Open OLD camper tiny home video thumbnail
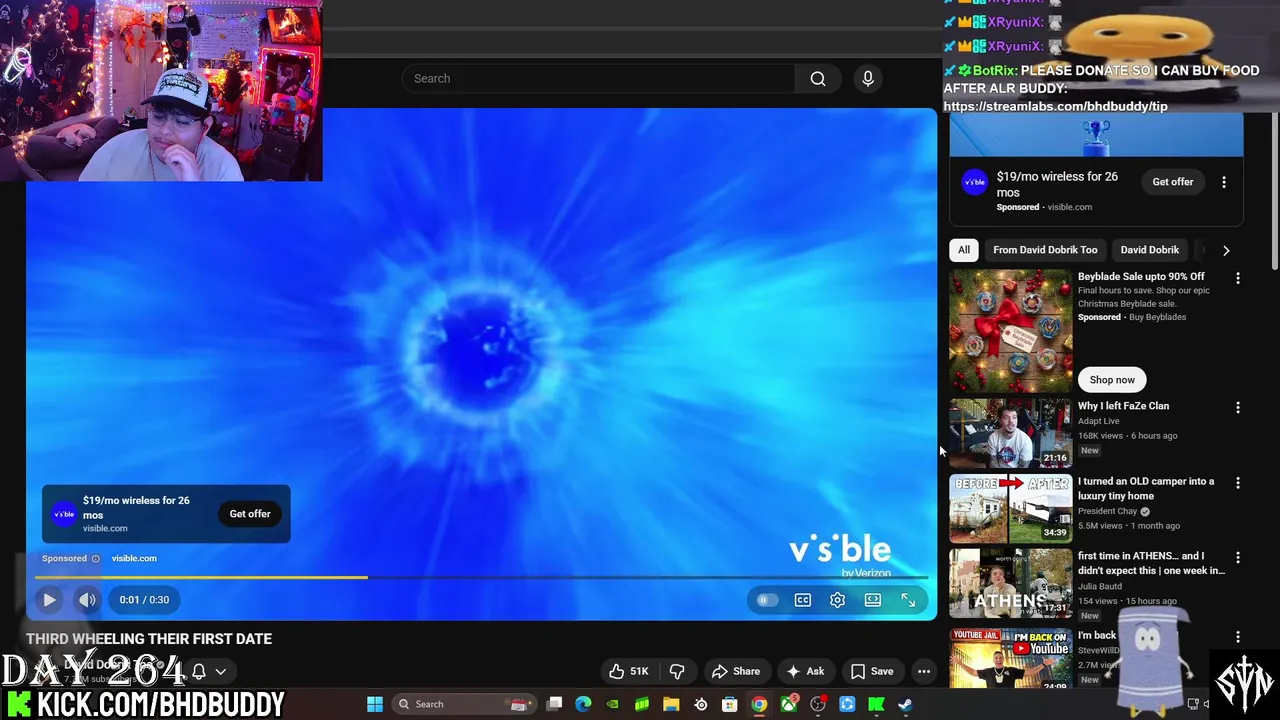The image size is (1280, 720). pyautogui.click(x=1010, y=508)
